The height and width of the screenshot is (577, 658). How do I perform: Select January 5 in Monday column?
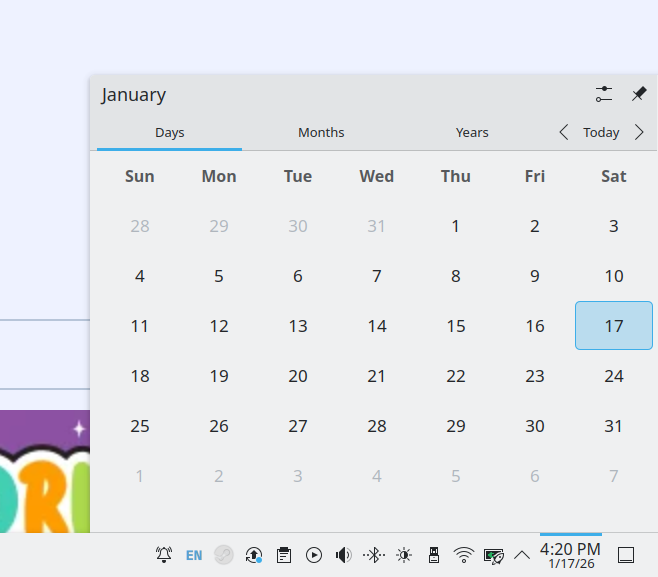click(219, 276)
